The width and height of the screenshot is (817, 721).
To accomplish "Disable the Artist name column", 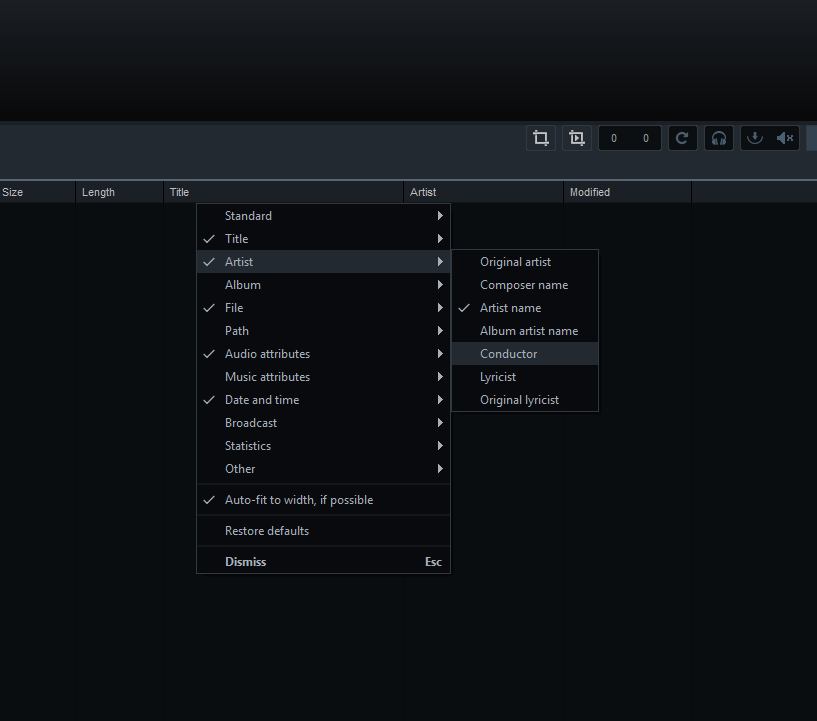I will (x=510, y=308).
